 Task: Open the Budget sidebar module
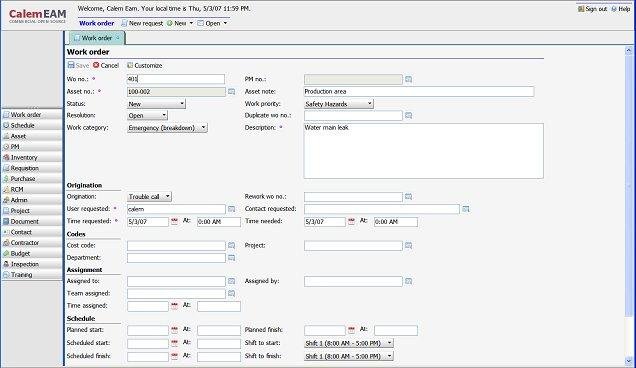pos(32,254)
